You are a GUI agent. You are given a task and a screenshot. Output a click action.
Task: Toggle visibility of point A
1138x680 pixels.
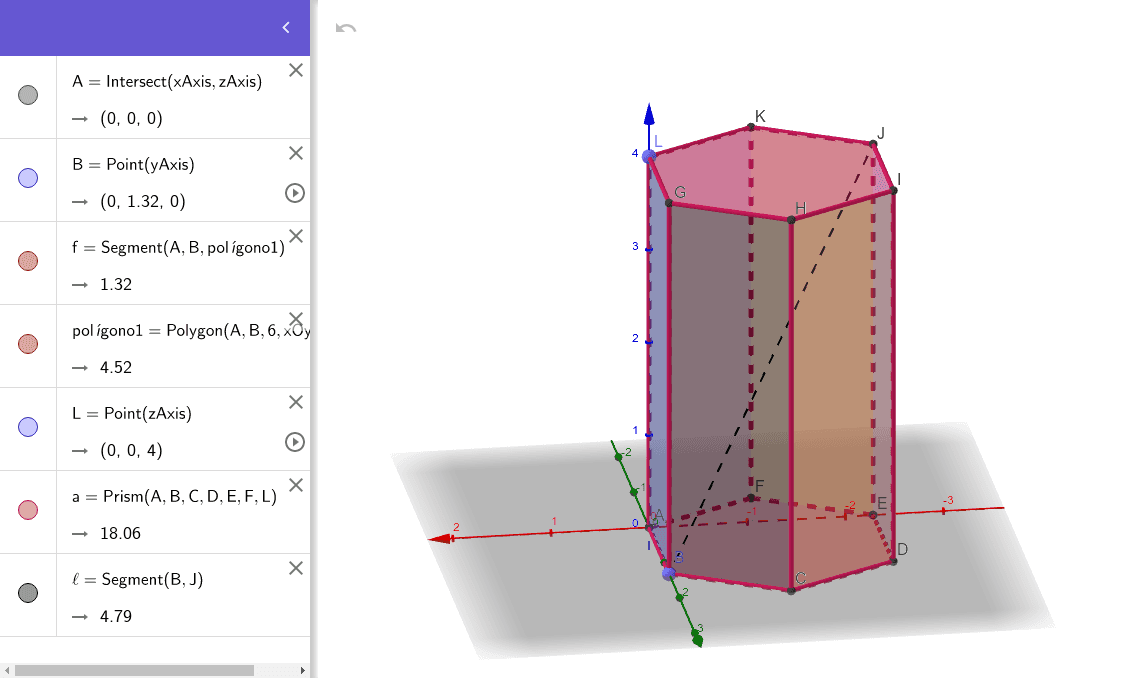pyautogui.click(x=28, y=95)
